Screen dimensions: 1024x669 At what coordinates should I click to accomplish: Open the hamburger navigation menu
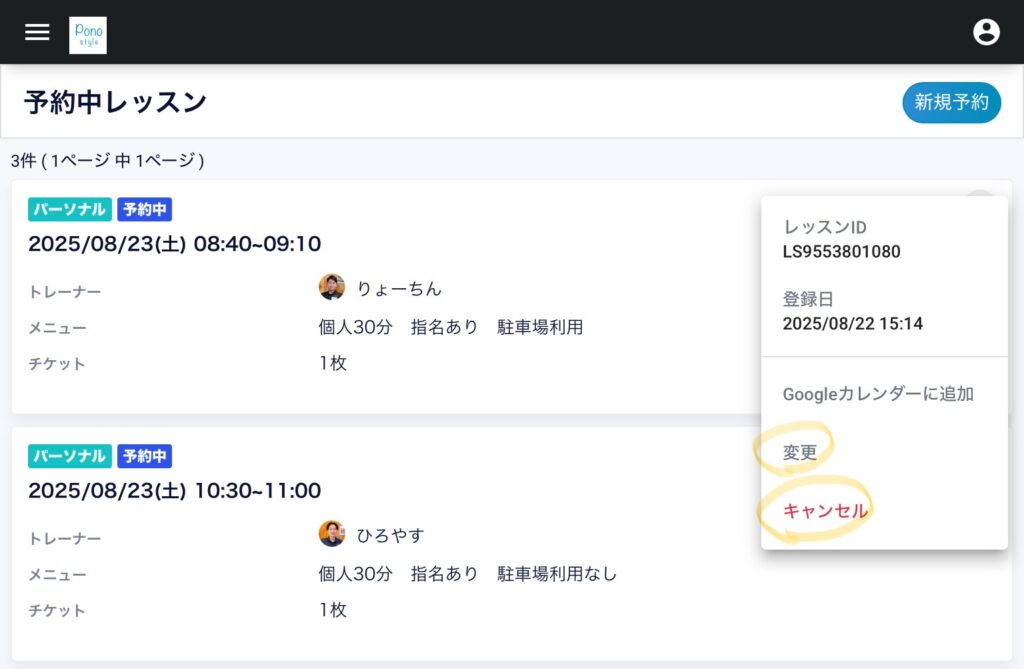(x=37, y=32)
